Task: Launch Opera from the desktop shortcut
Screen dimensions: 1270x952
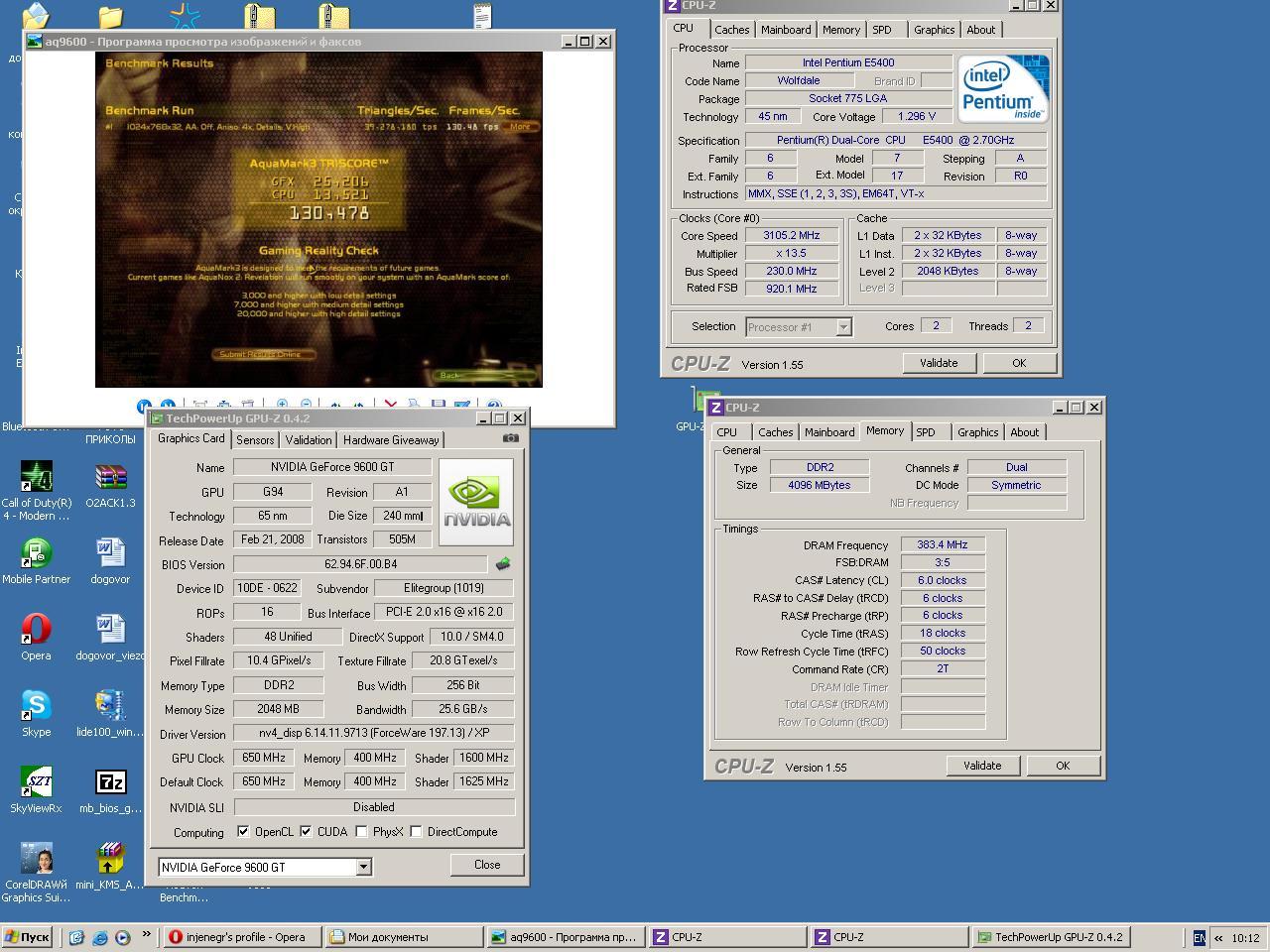Action: (36, 637)
